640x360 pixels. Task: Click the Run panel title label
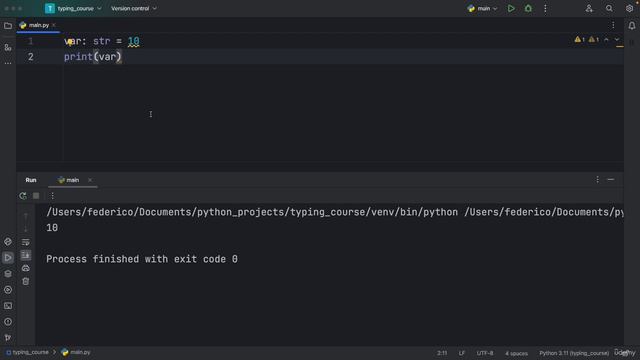tap(31, 180)
